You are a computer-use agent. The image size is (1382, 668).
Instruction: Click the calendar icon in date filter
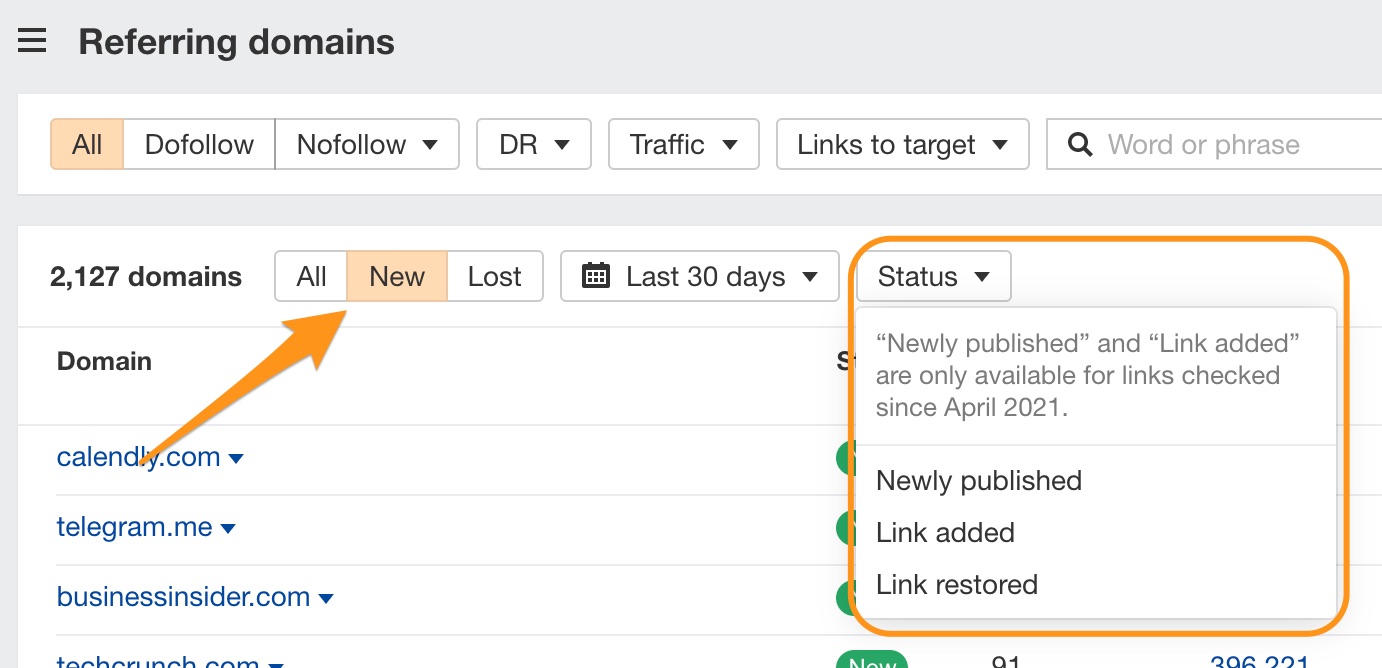pos(596,276)
